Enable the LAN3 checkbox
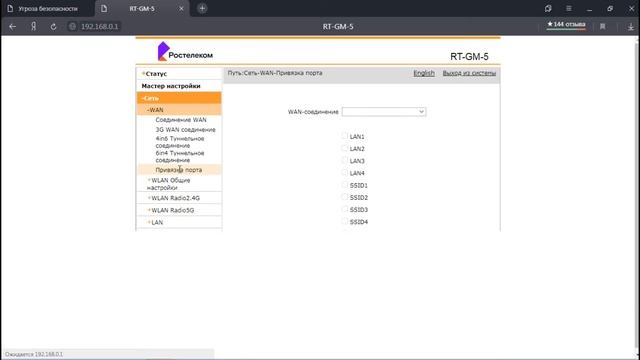 point(344,160)
